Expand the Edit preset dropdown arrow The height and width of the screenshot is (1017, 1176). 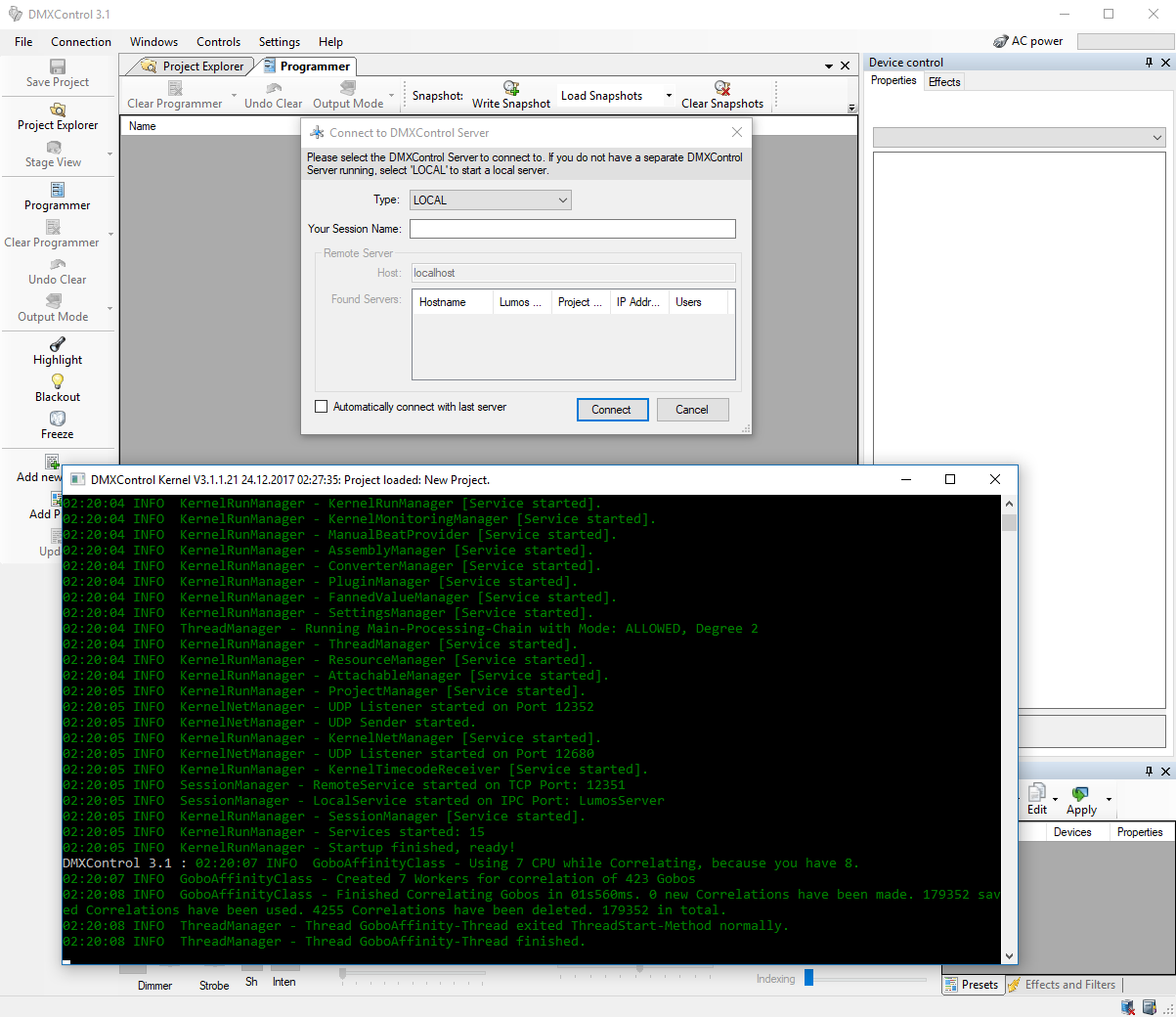tap(1055, 799)
